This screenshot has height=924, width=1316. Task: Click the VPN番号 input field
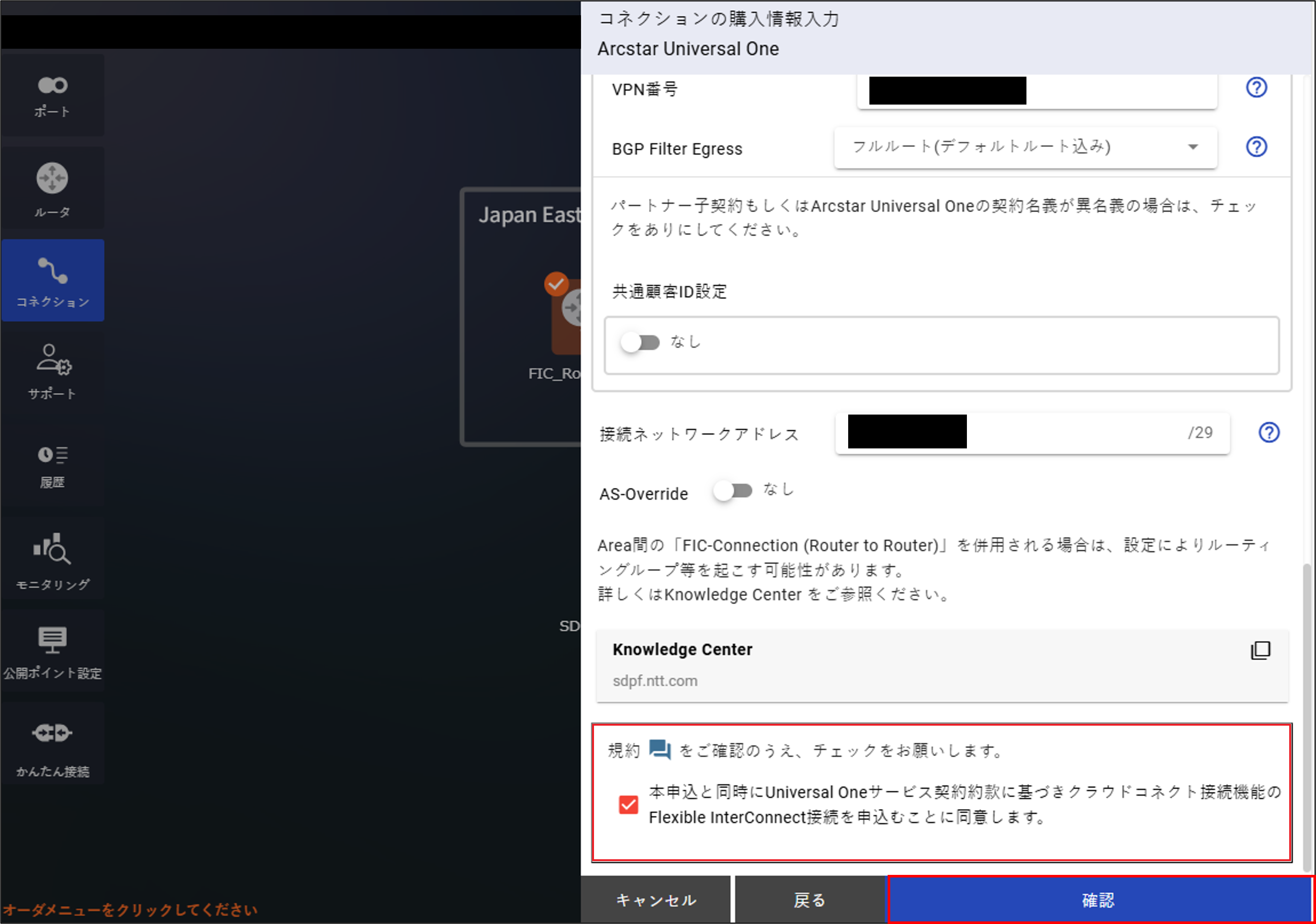[x=1037, y=90]
